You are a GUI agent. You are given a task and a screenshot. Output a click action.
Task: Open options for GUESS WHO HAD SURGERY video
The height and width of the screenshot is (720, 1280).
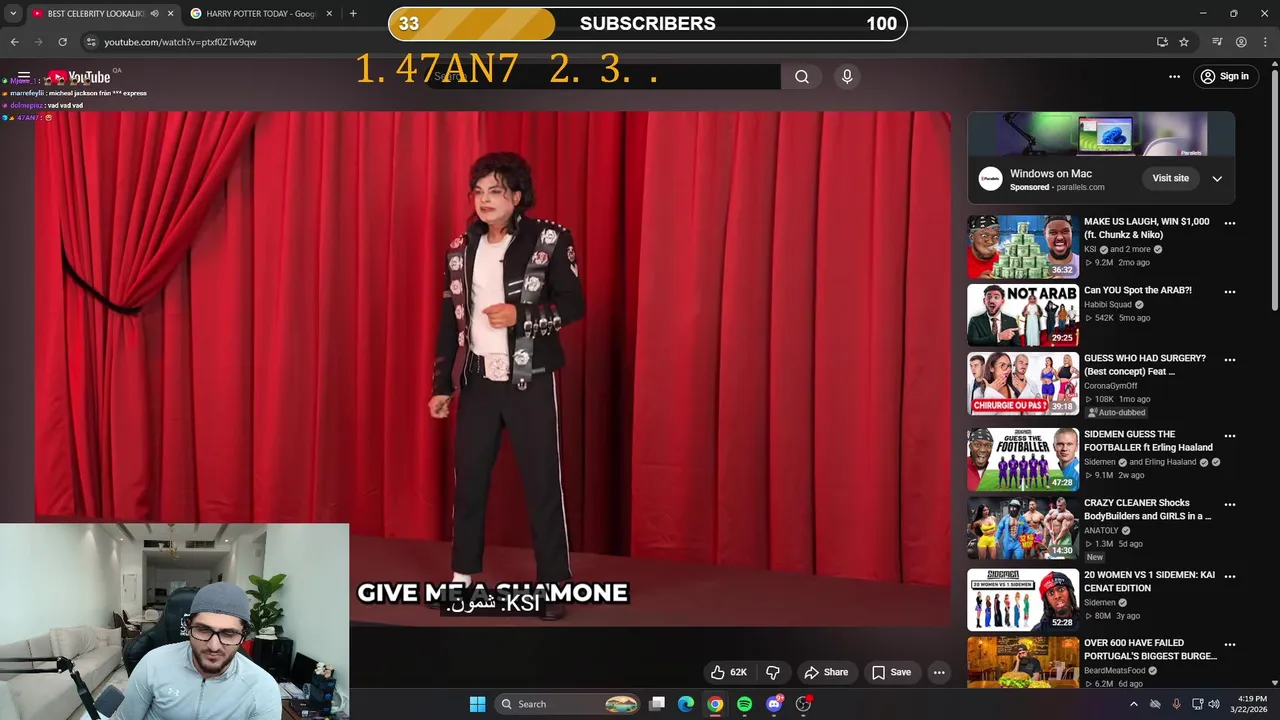(1230, 360)
